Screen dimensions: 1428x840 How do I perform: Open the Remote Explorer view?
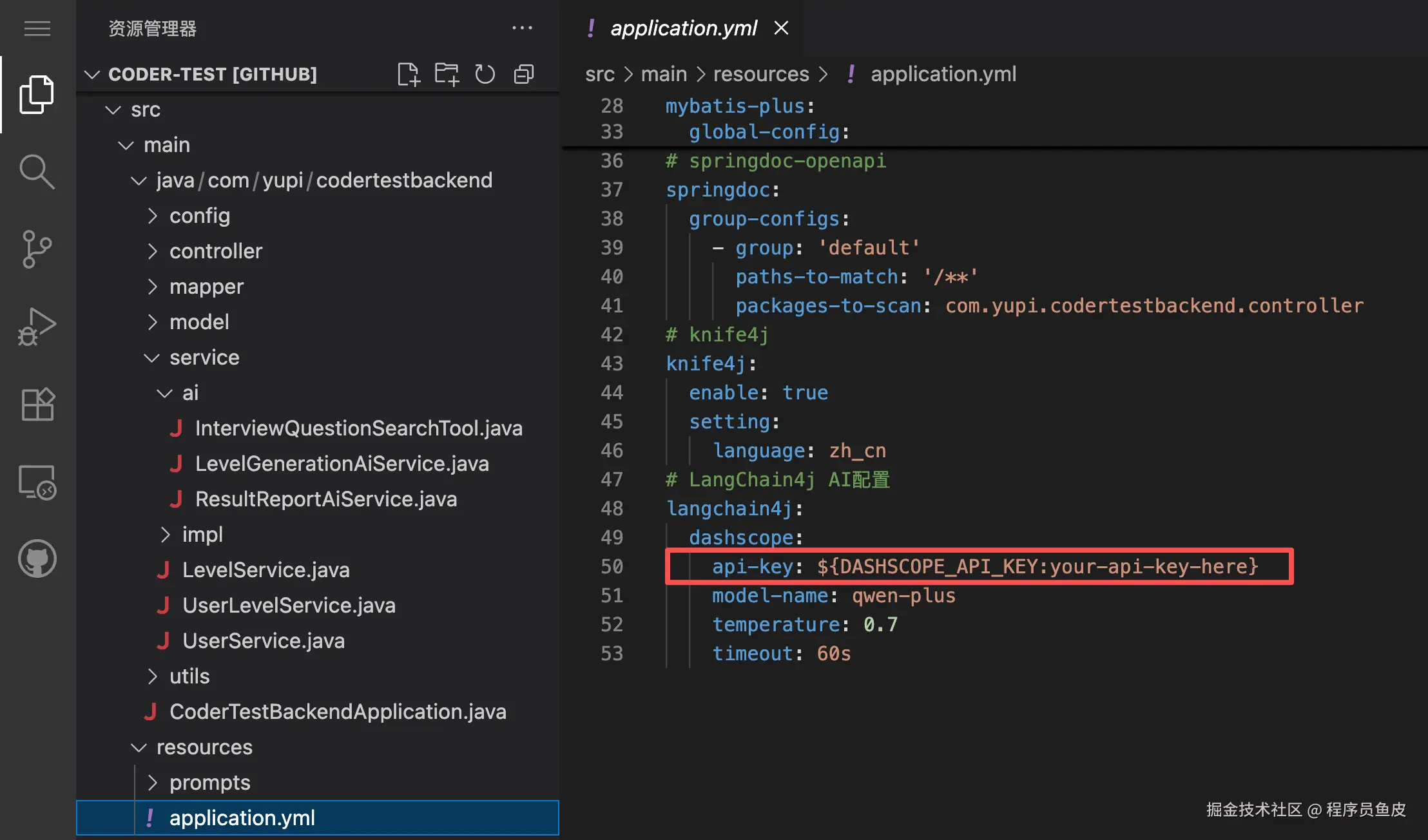point(37,482)
